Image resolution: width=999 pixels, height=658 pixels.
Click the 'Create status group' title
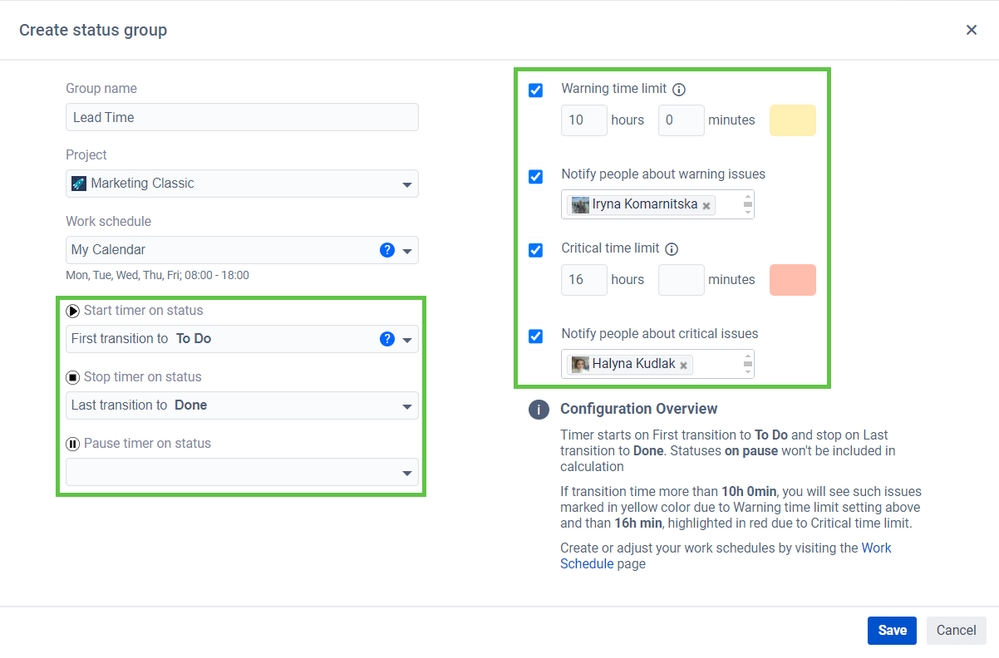(93, 30)
